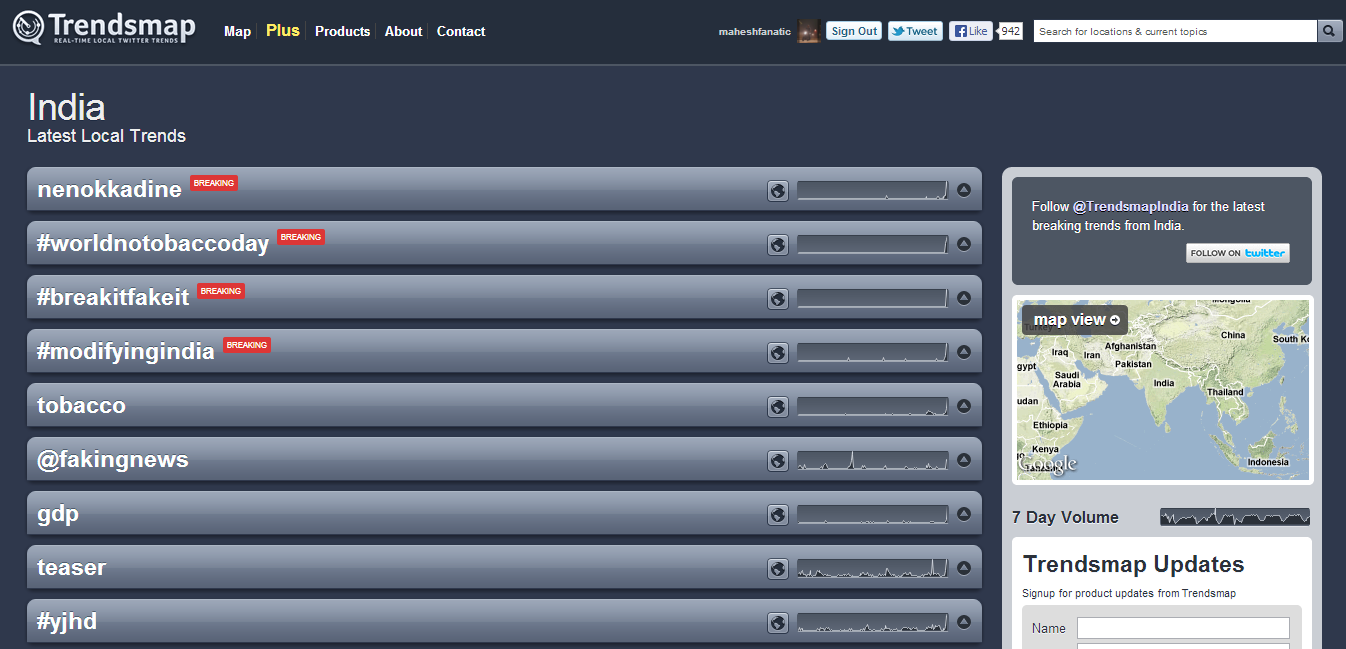This screenshot has height=649, width=1346.
Task: Click the India page heading
Action: pyautogui.click(x=66, y=107)
